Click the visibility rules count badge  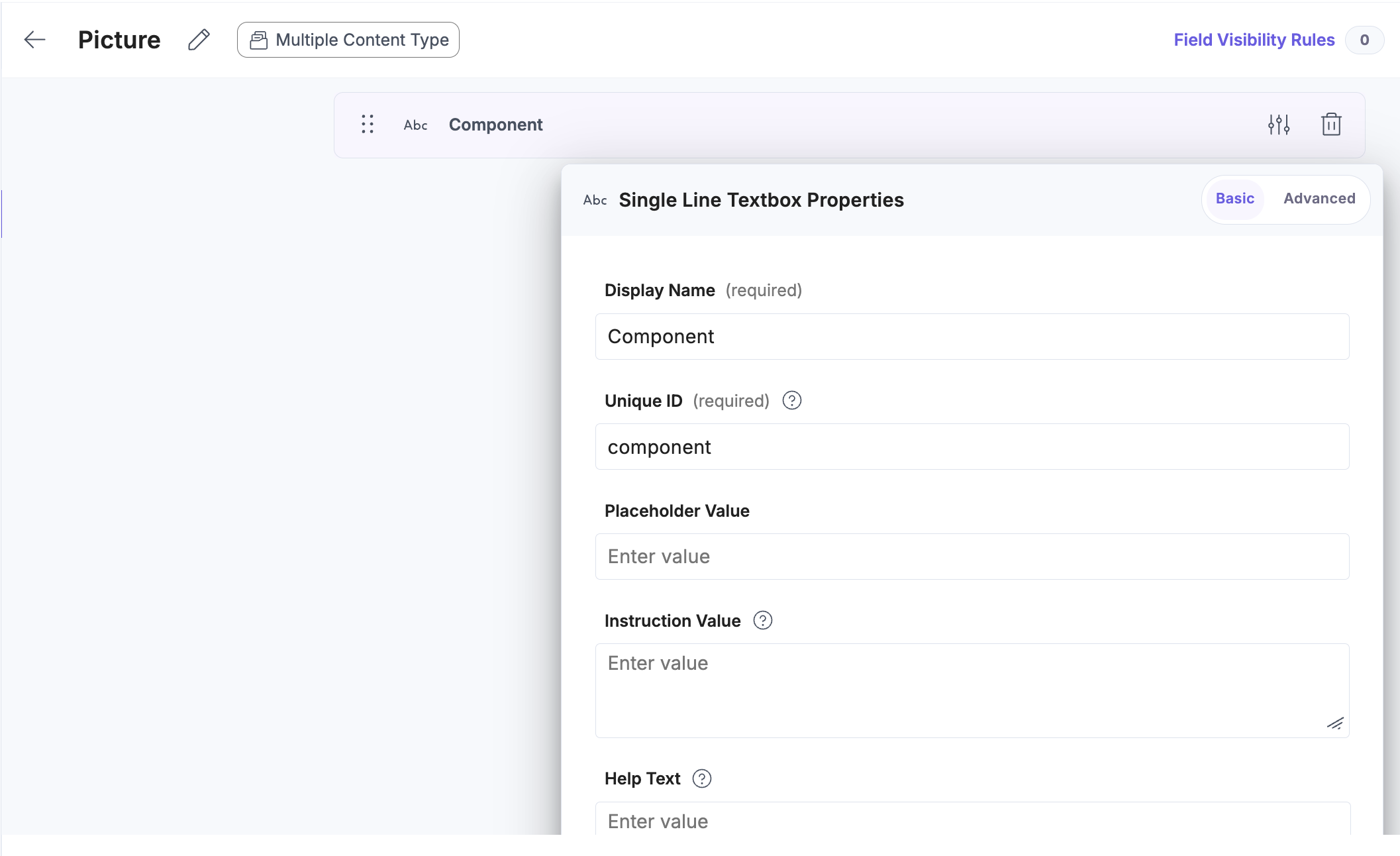pyautogui.click(x=1364, y=40)
